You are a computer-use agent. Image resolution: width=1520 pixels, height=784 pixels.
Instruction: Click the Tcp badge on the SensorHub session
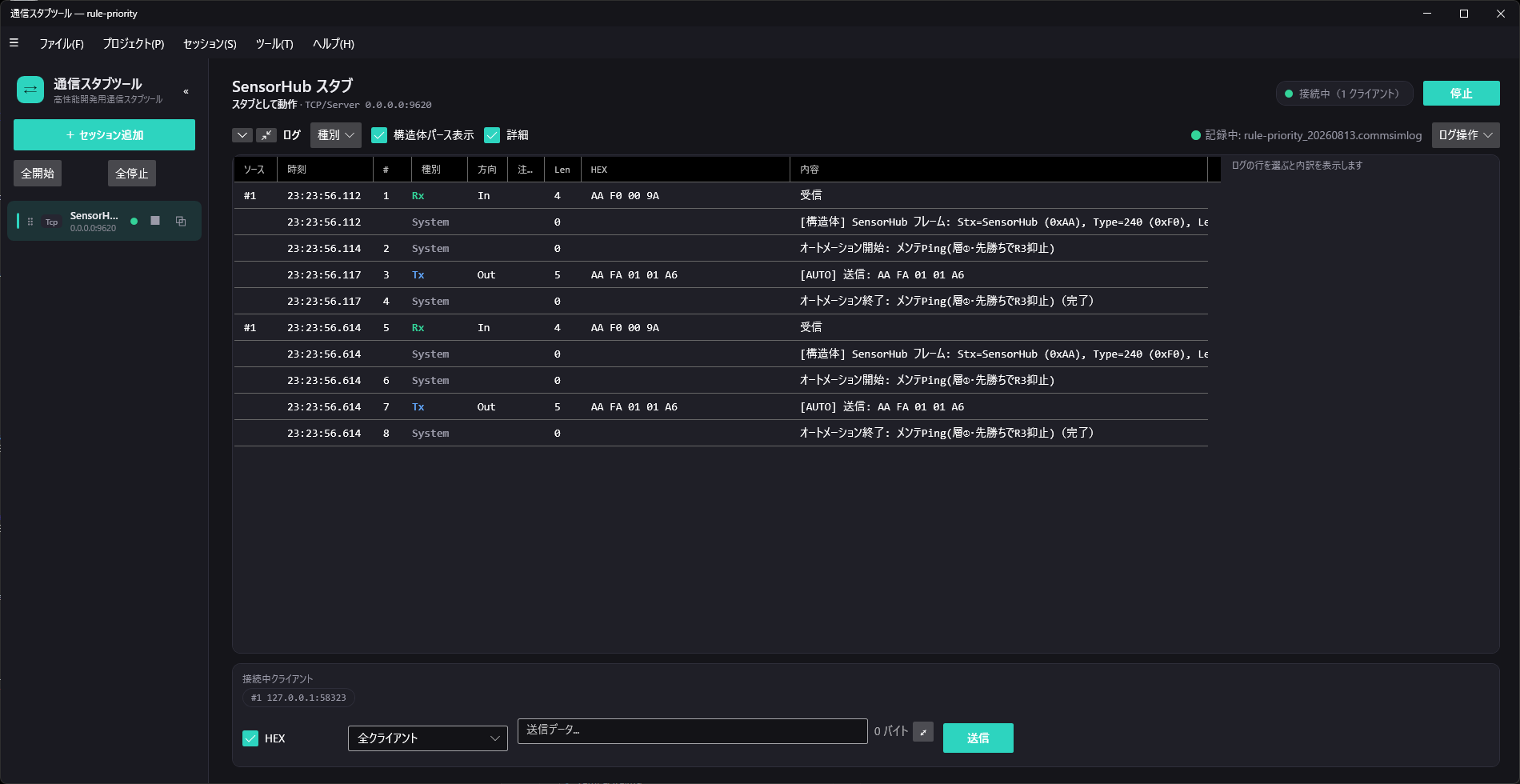(x=51, y=222)
